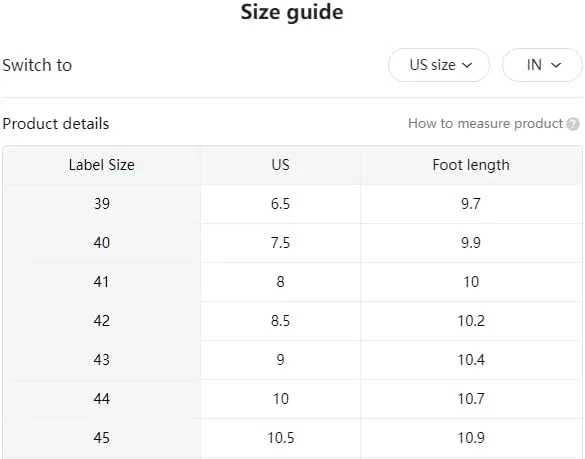Open the US size dropdown
The image size is (585, 459).
pos(439,65)
